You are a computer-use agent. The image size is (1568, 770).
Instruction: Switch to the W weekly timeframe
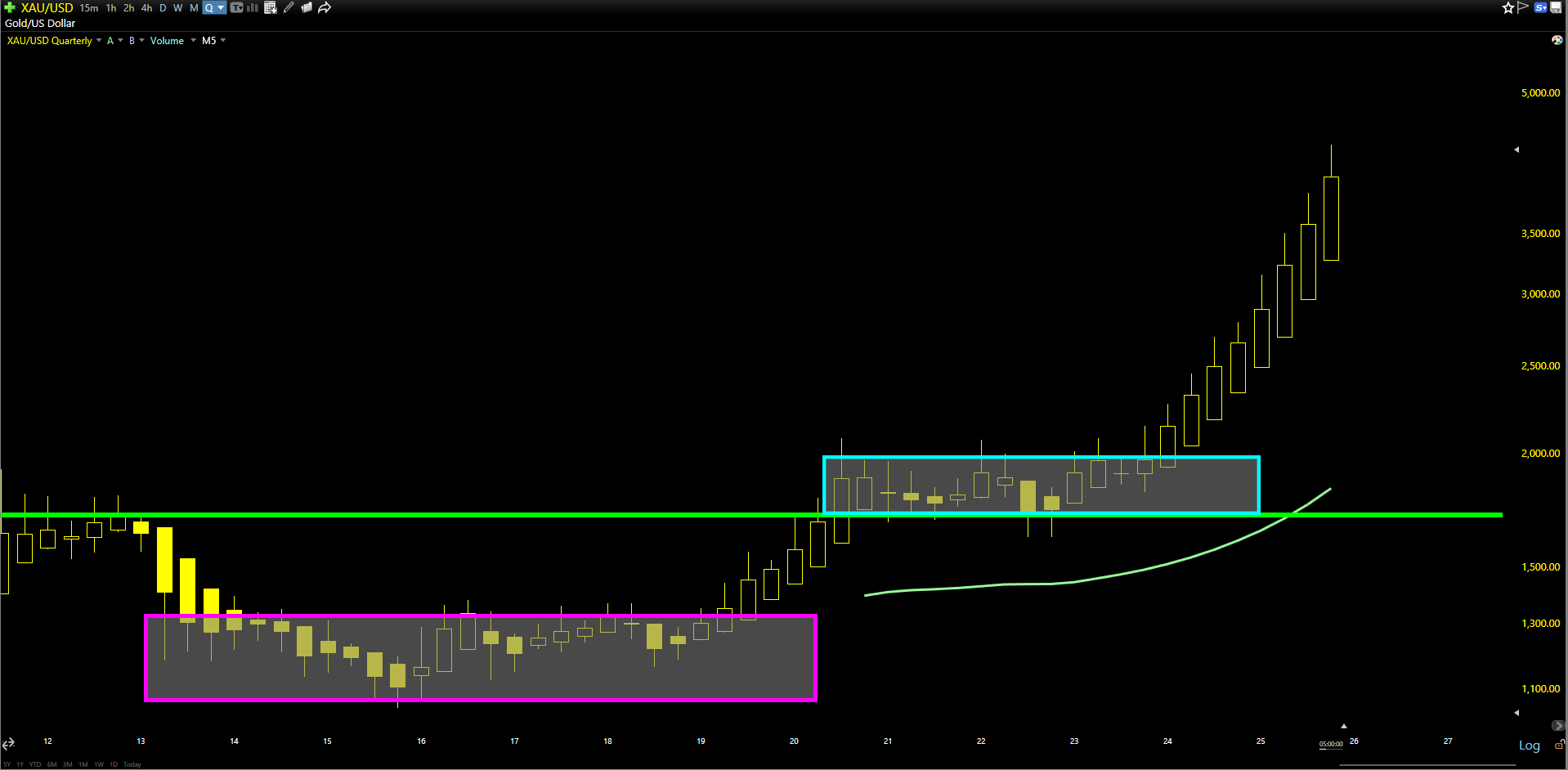[x=178, y=8]
